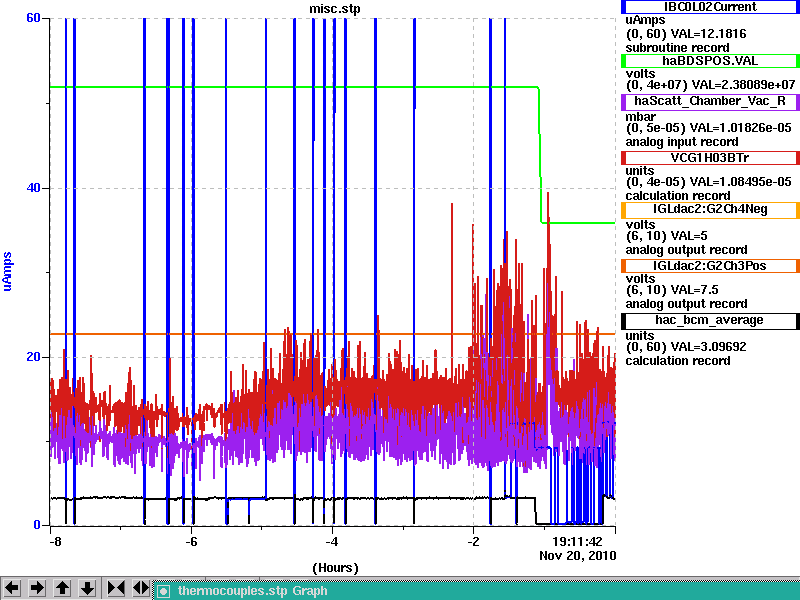Click the Nov 20, 2010 date label
Image resolution: width=800 pixels, height=600 pixels.
(578, 556)
